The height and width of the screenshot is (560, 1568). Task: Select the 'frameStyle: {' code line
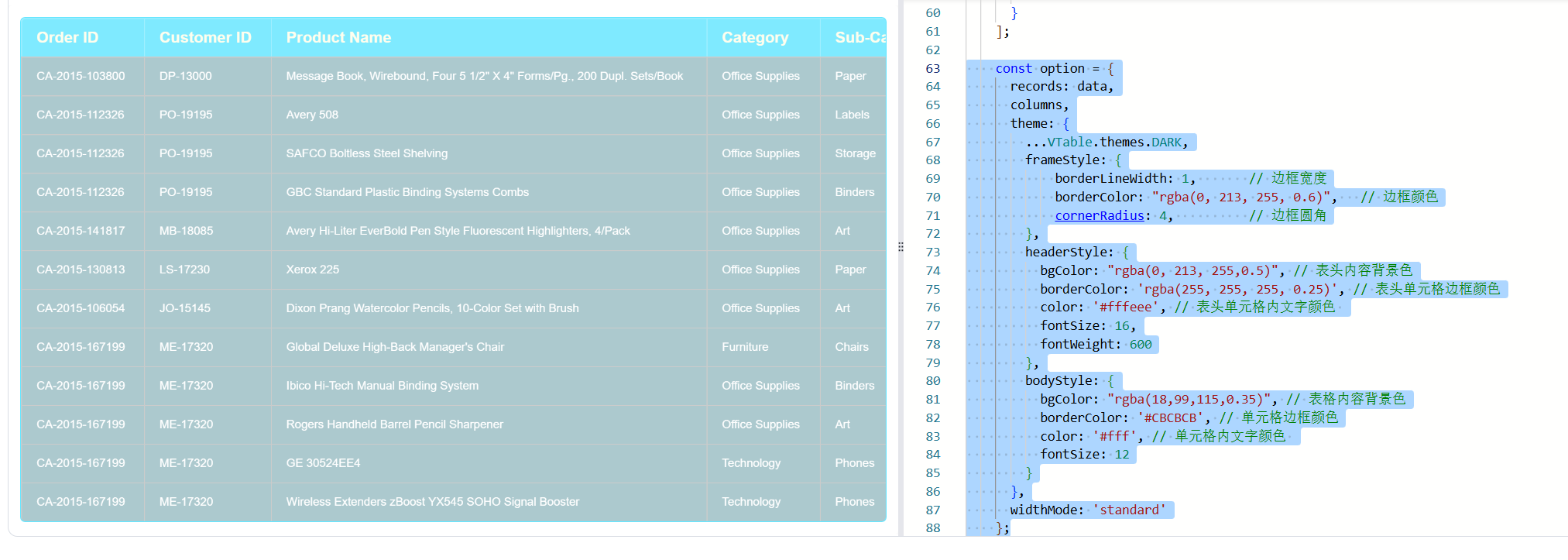click(1073, 160)
